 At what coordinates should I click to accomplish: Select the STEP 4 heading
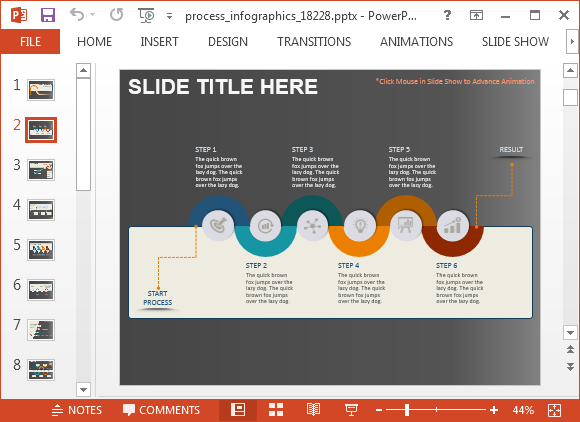tap(348, 266)
